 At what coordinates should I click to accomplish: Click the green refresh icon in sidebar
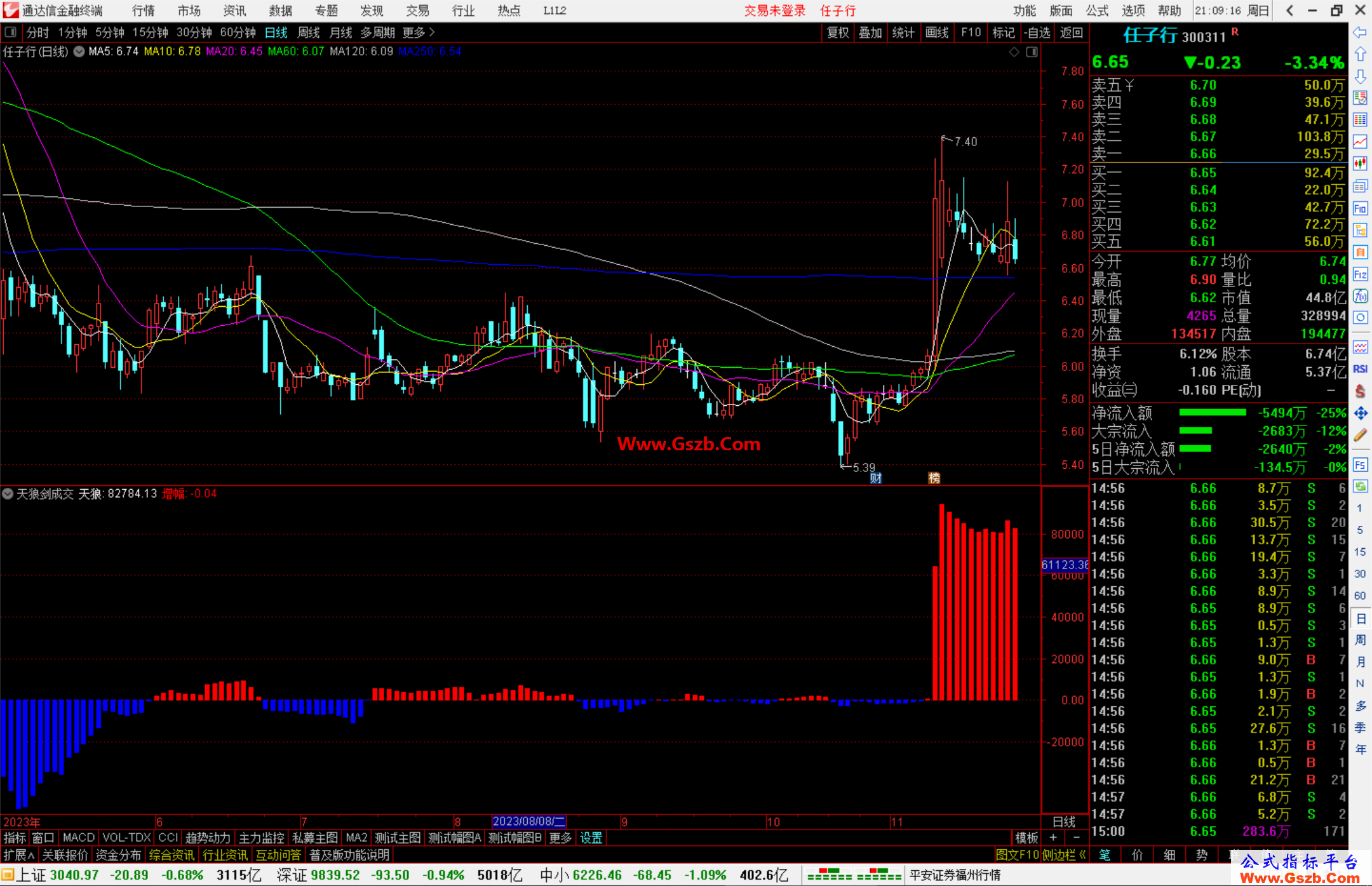coord(1360,487)
